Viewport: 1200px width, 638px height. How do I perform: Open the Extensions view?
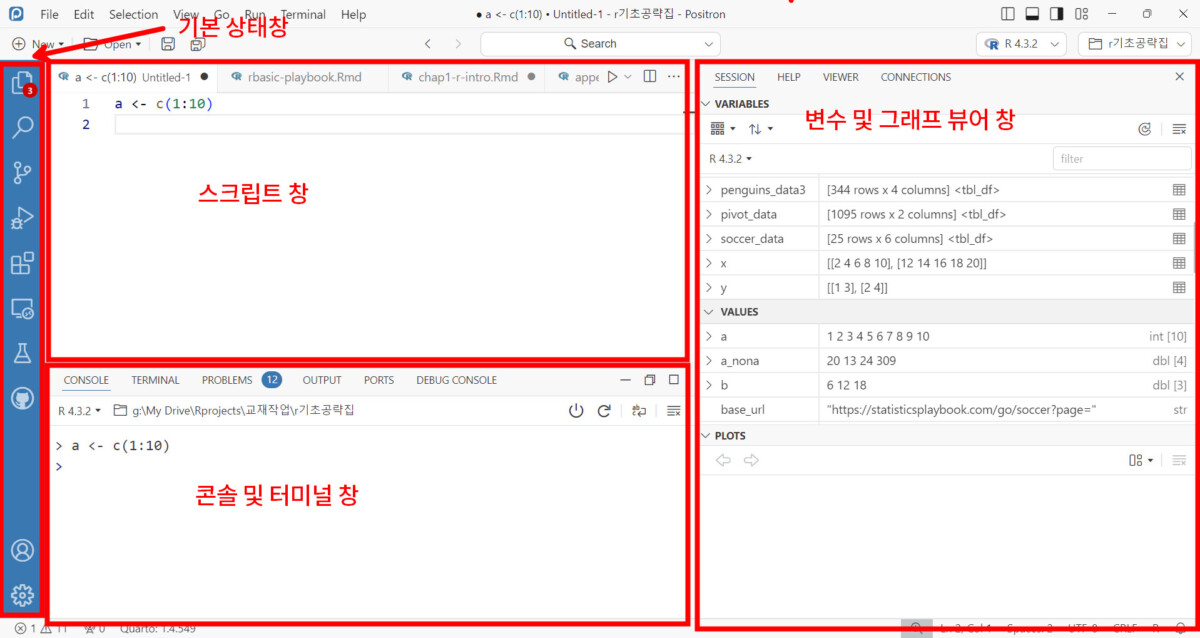pos(22,263)
